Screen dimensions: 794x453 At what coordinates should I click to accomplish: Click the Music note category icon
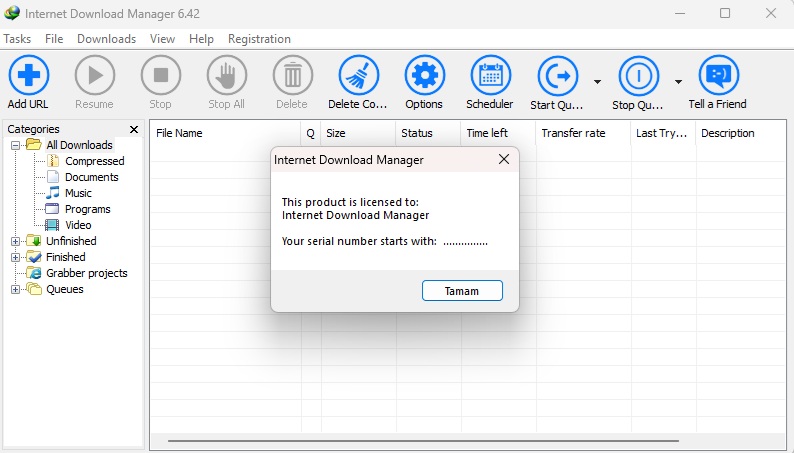[x=53, y=193]
